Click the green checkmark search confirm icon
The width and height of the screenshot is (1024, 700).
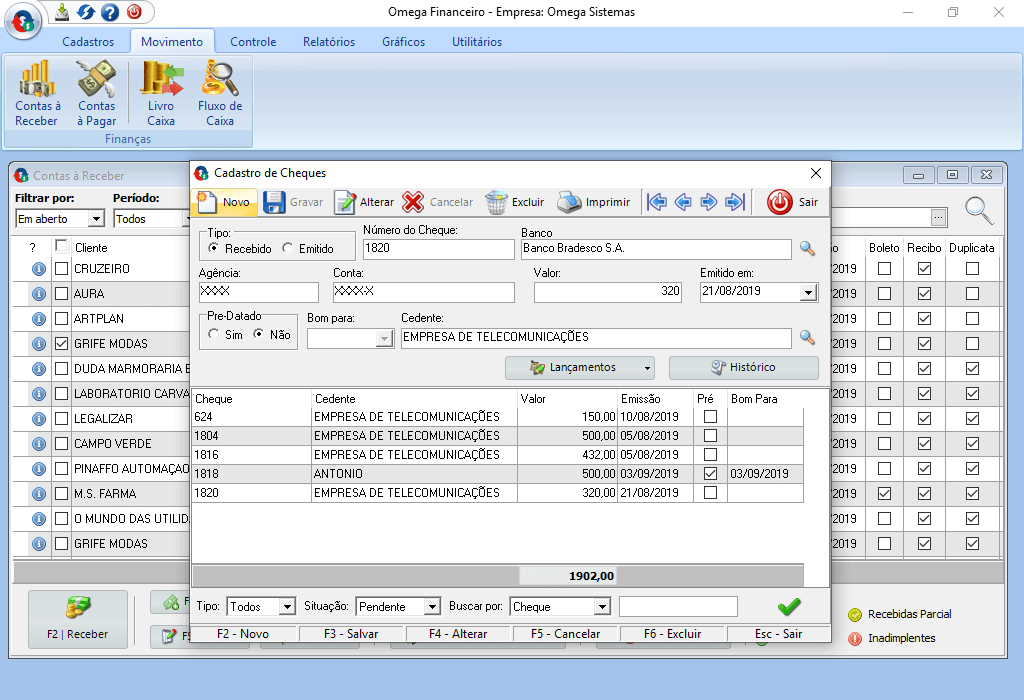789,606
